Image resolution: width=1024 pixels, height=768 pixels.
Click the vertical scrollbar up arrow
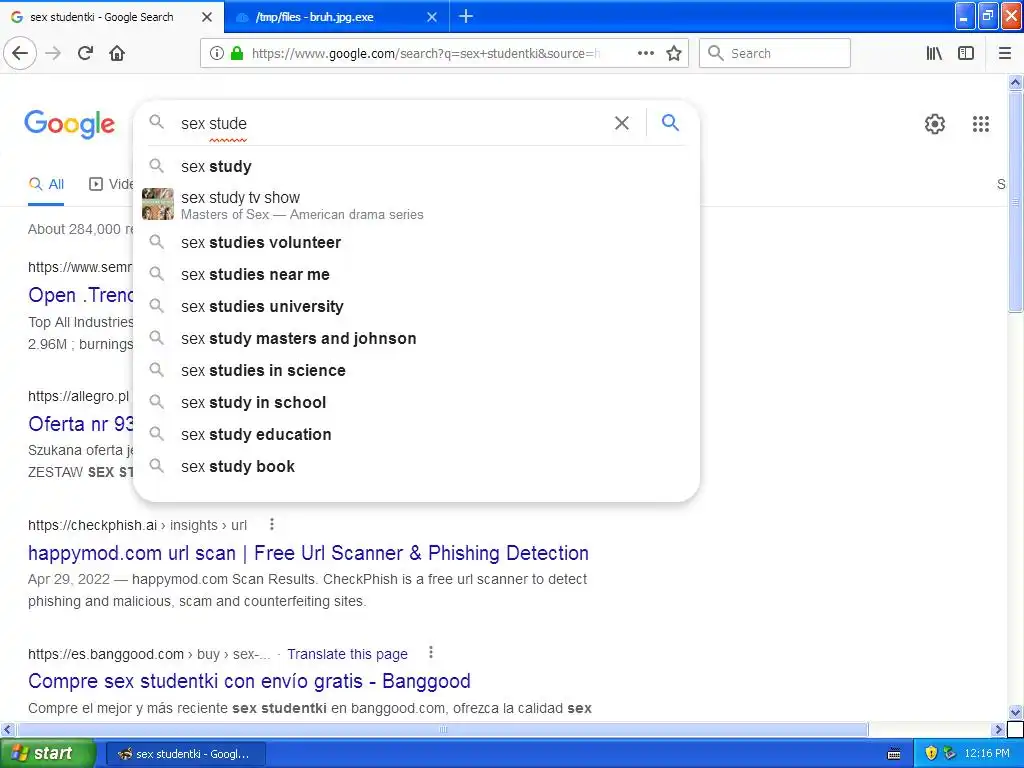point(1015,82)
